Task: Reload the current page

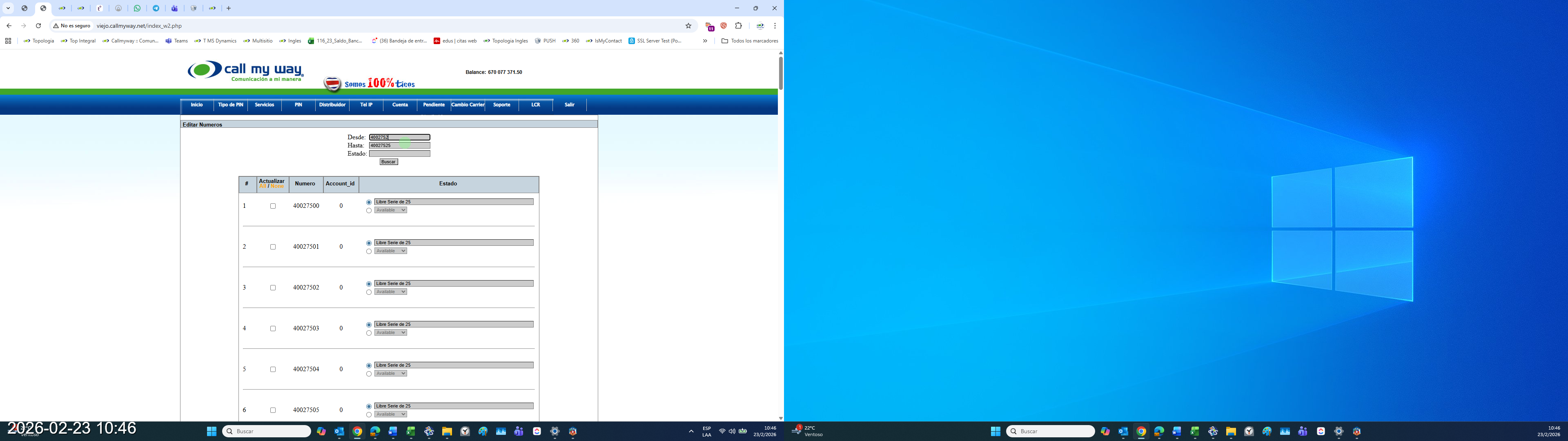Action: (x=38, y=26)
